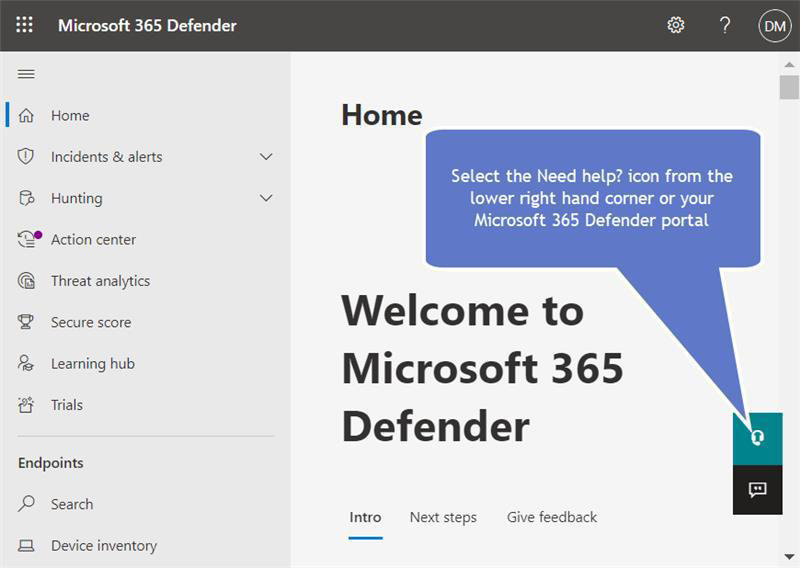Open Secure score page
Viewport: 800px width, 568px height.
(91, 323)
